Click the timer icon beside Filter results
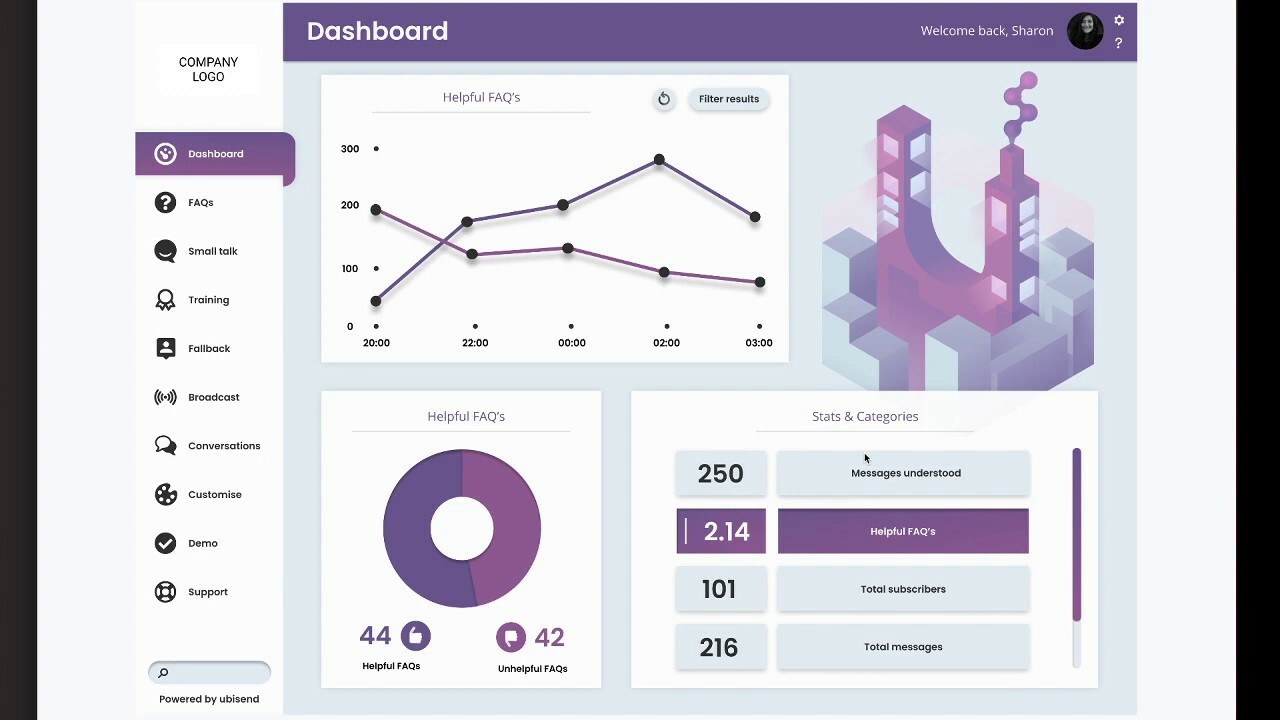 (x=663, y=99)
